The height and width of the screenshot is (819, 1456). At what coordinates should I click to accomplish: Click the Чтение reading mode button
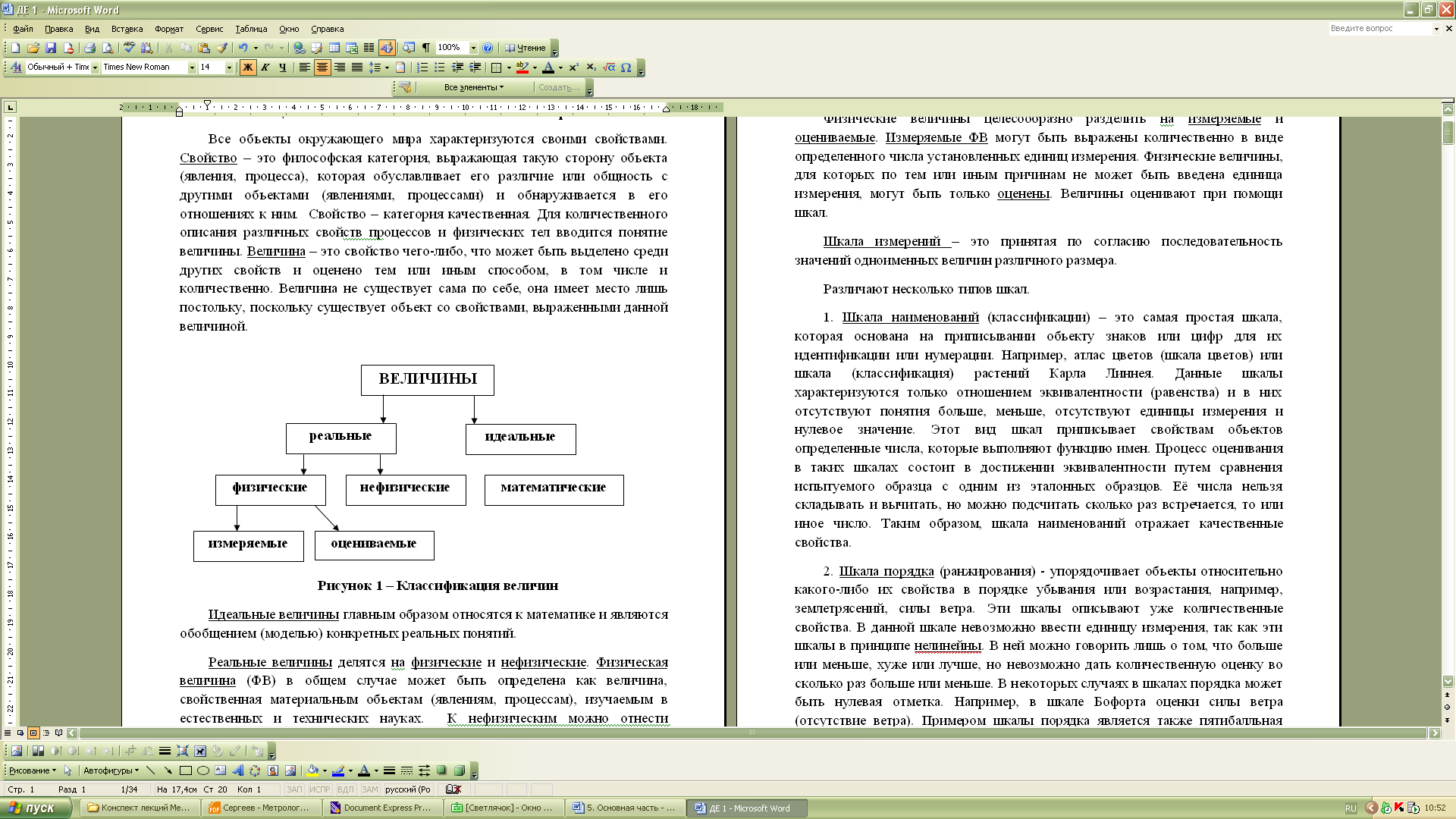pyautogui.click(x=526, y=48)
